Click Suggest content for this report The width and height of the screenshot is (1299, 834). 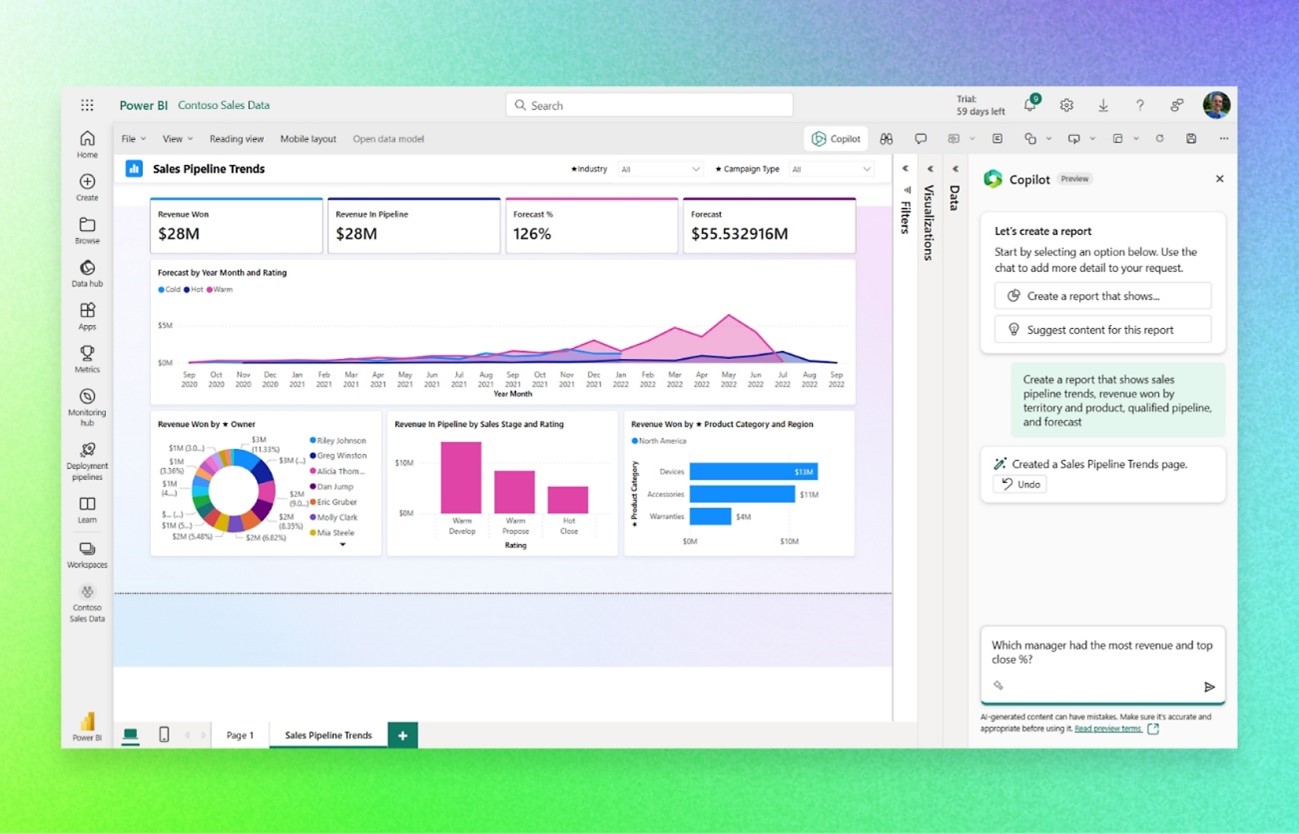1102,330
